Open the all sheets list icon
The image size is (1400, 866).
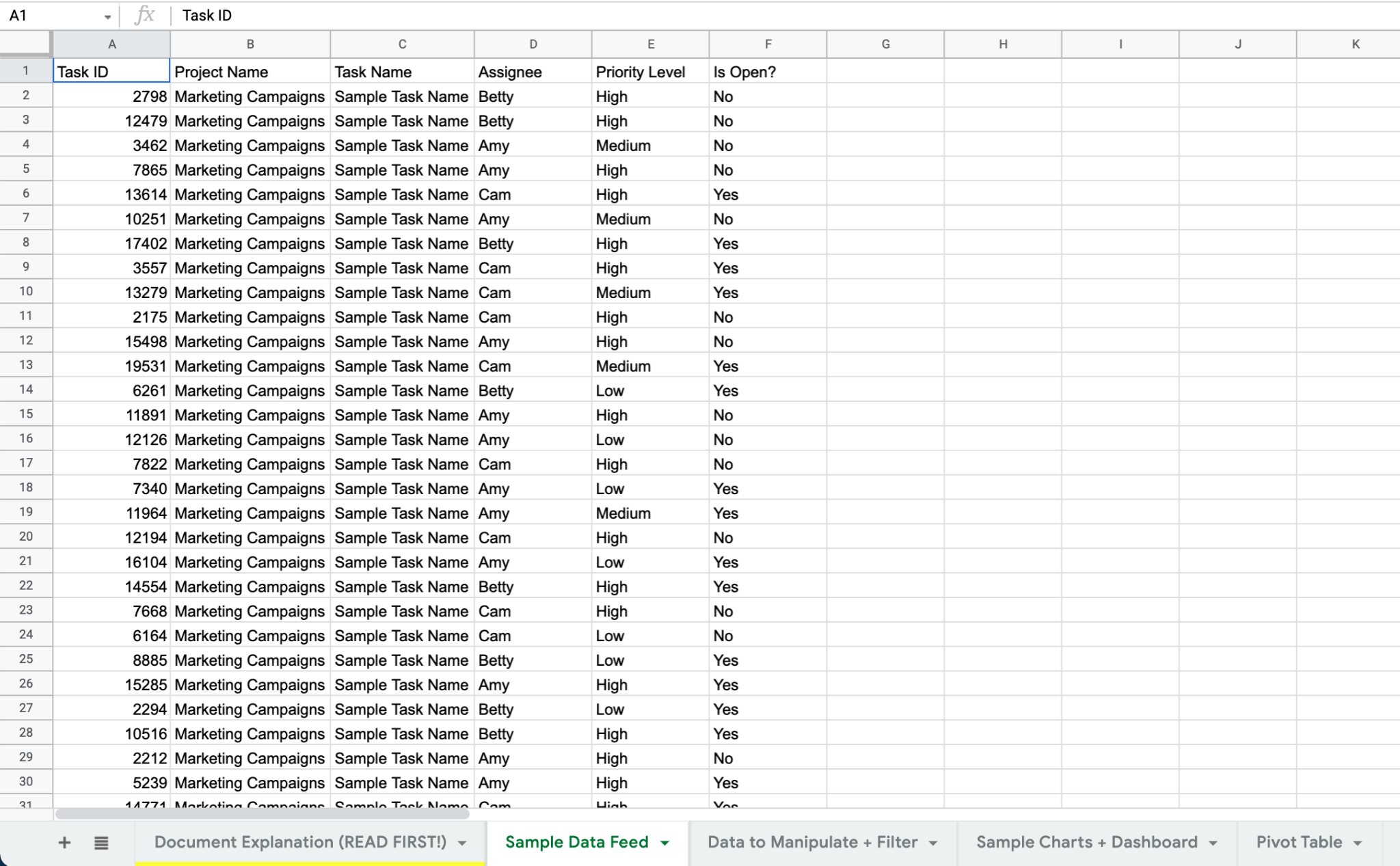coord(101,843)
